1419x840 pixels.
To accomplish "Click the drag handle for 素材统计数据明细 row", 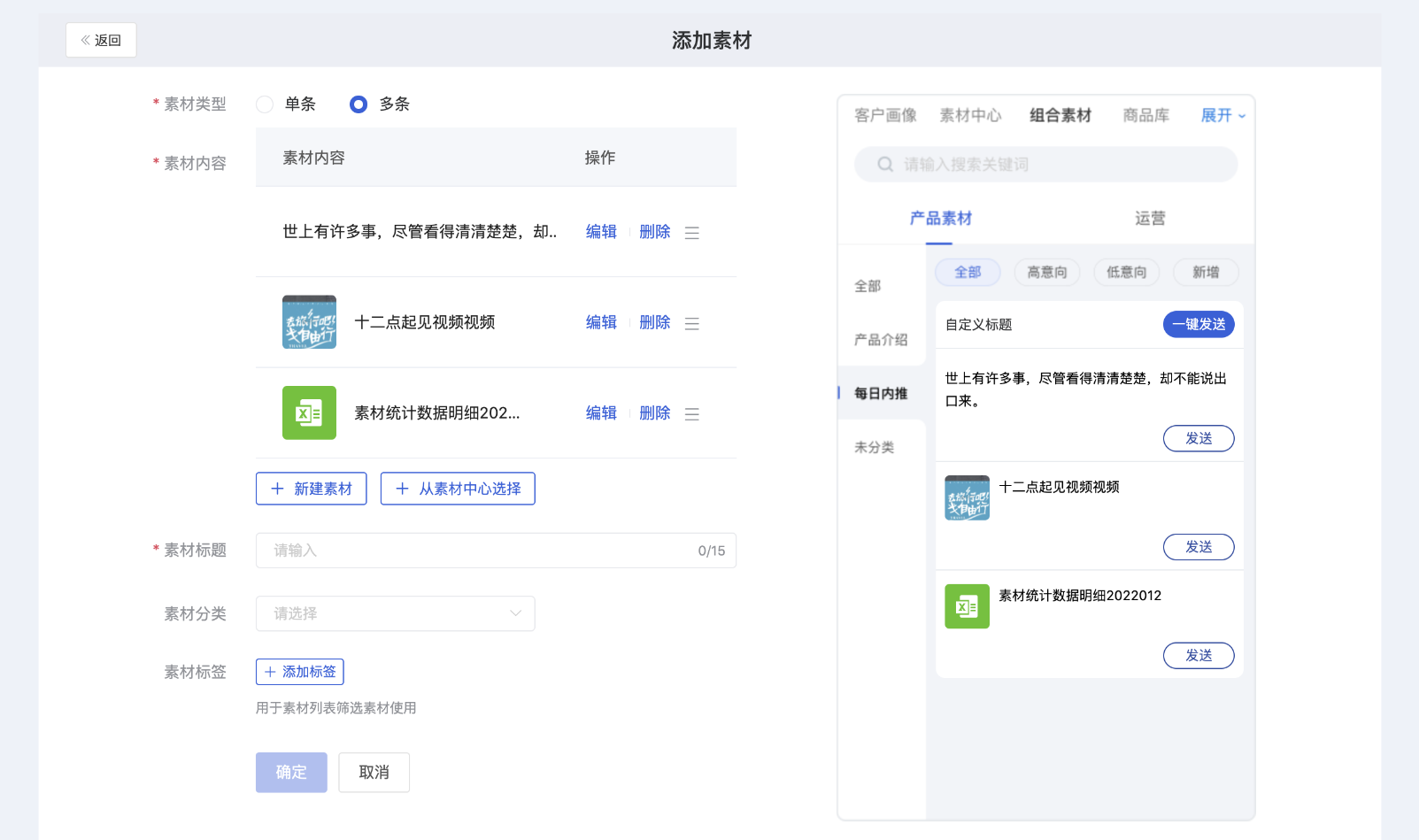I will pyautogui.click(x=692, y=414).
